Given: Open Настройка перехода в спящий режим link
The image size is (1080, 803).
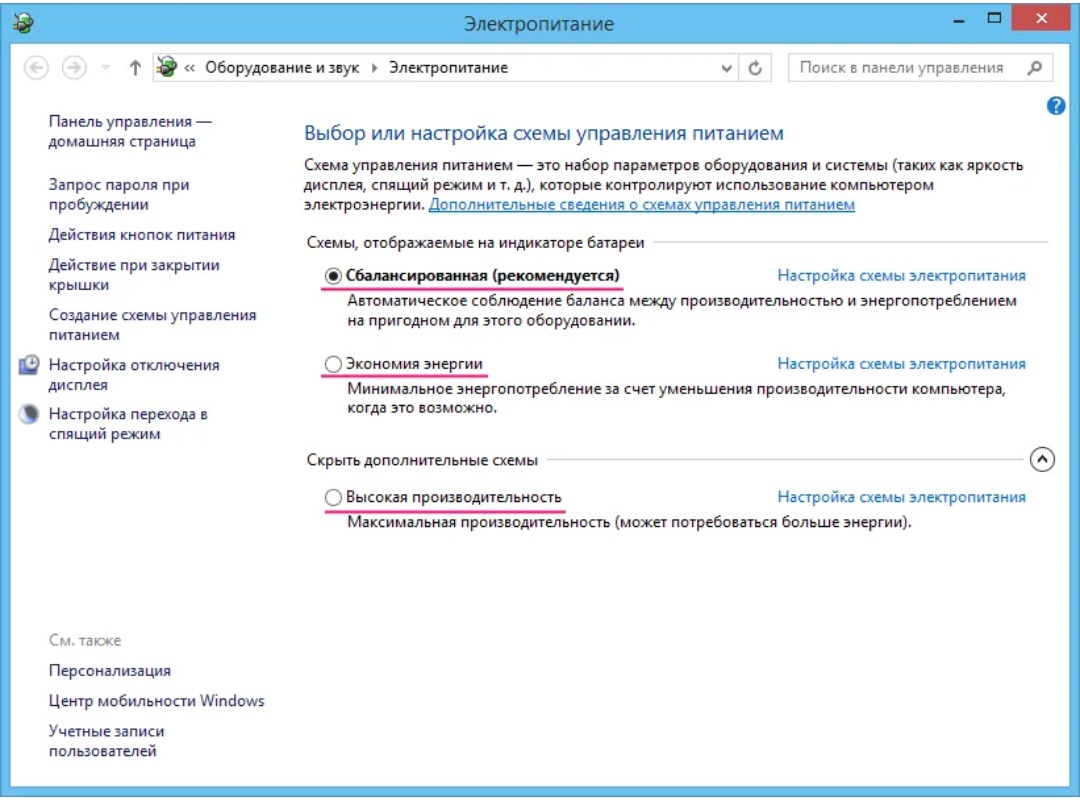Looking at the screenshot, I should [127, 424].
